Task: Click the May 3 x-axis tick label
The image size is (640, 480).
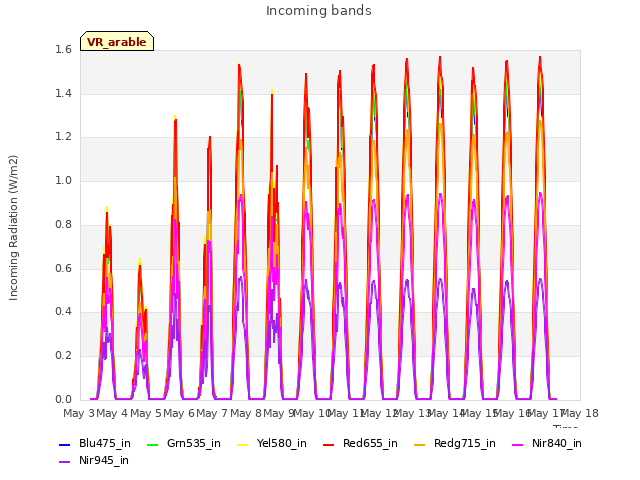Action: coord(79,413)
